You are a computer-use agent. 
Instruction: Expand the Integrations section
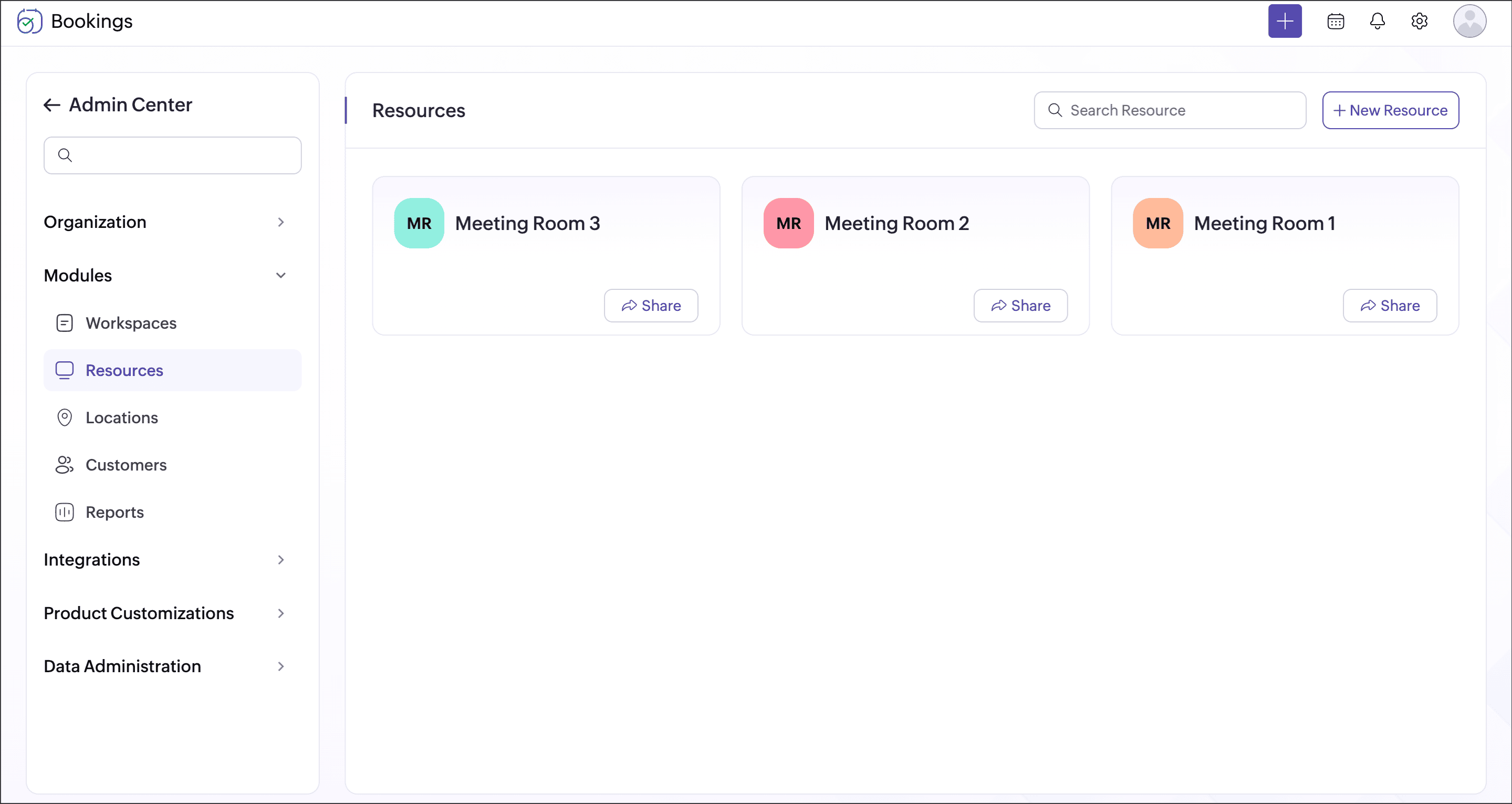tap(172, 560)
